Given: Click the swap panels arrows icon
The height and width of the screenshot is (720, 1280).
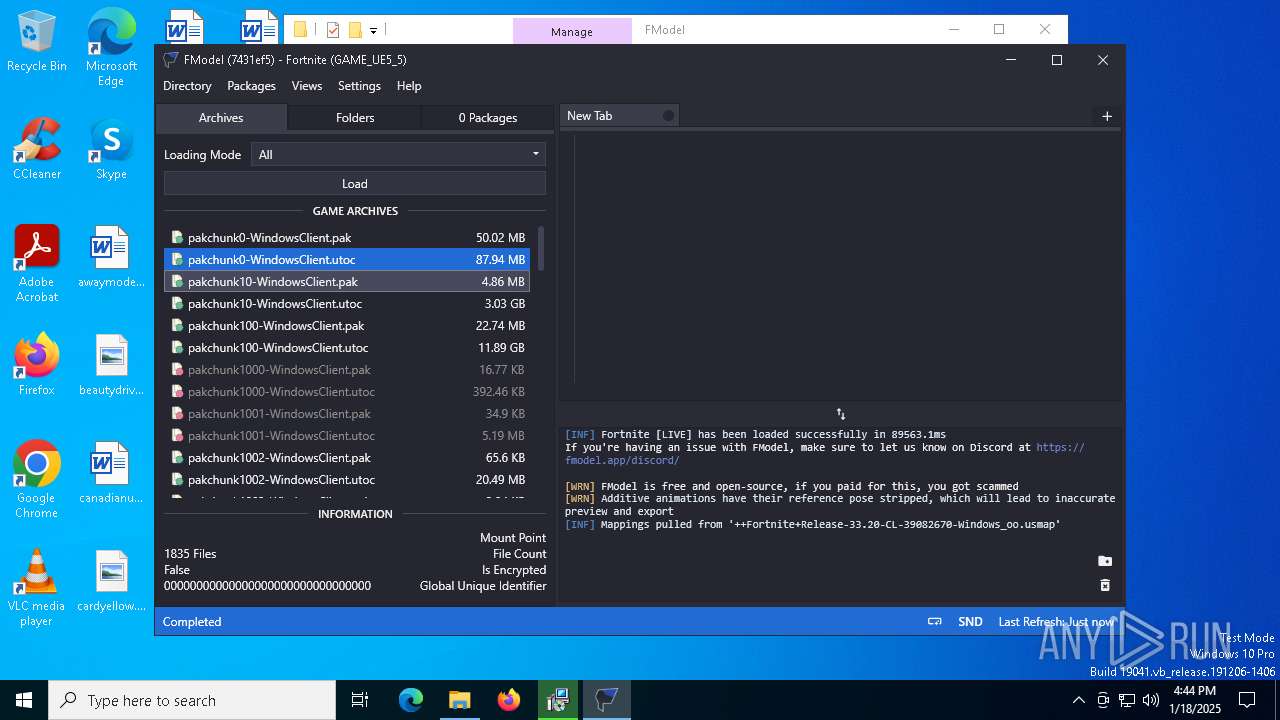Looking at the screenshot, I should pos(841,414).
